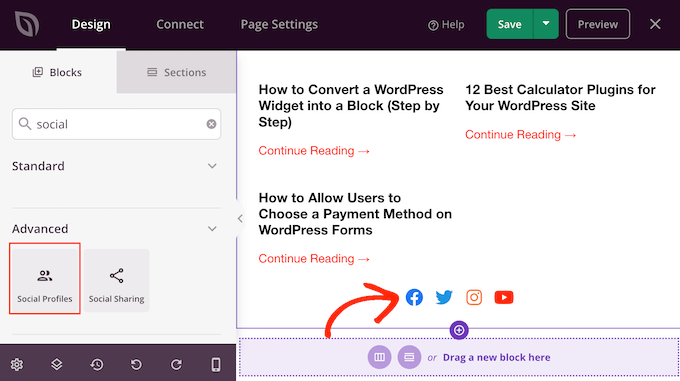This screenshot has height=381, width=680.
Task: Switch to the Connect tab
Action: pyautogui.click(x=180, y=24)
